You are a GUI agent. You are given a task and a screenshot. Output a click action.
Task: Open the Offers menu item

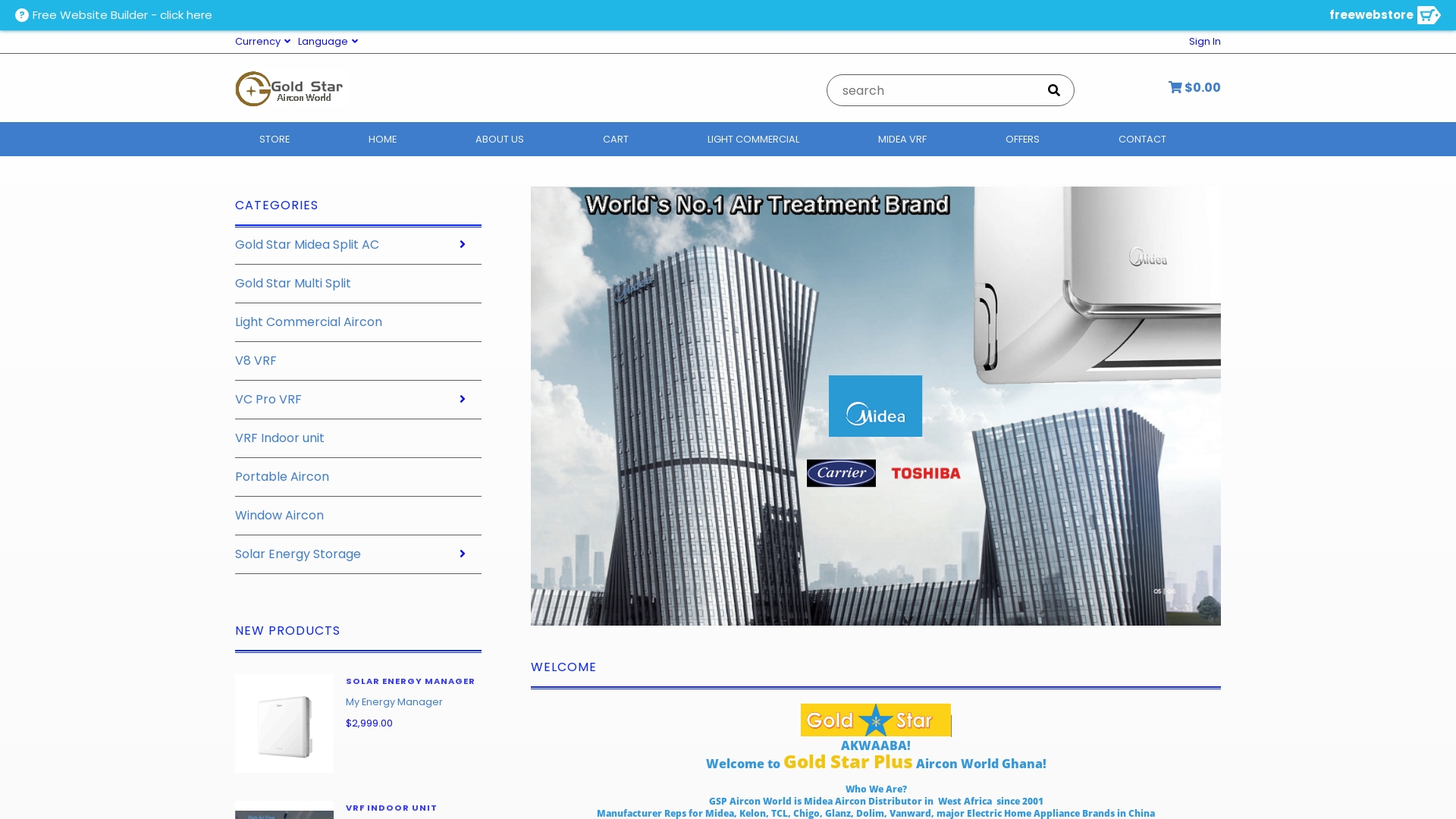[x=1022, y=140]
